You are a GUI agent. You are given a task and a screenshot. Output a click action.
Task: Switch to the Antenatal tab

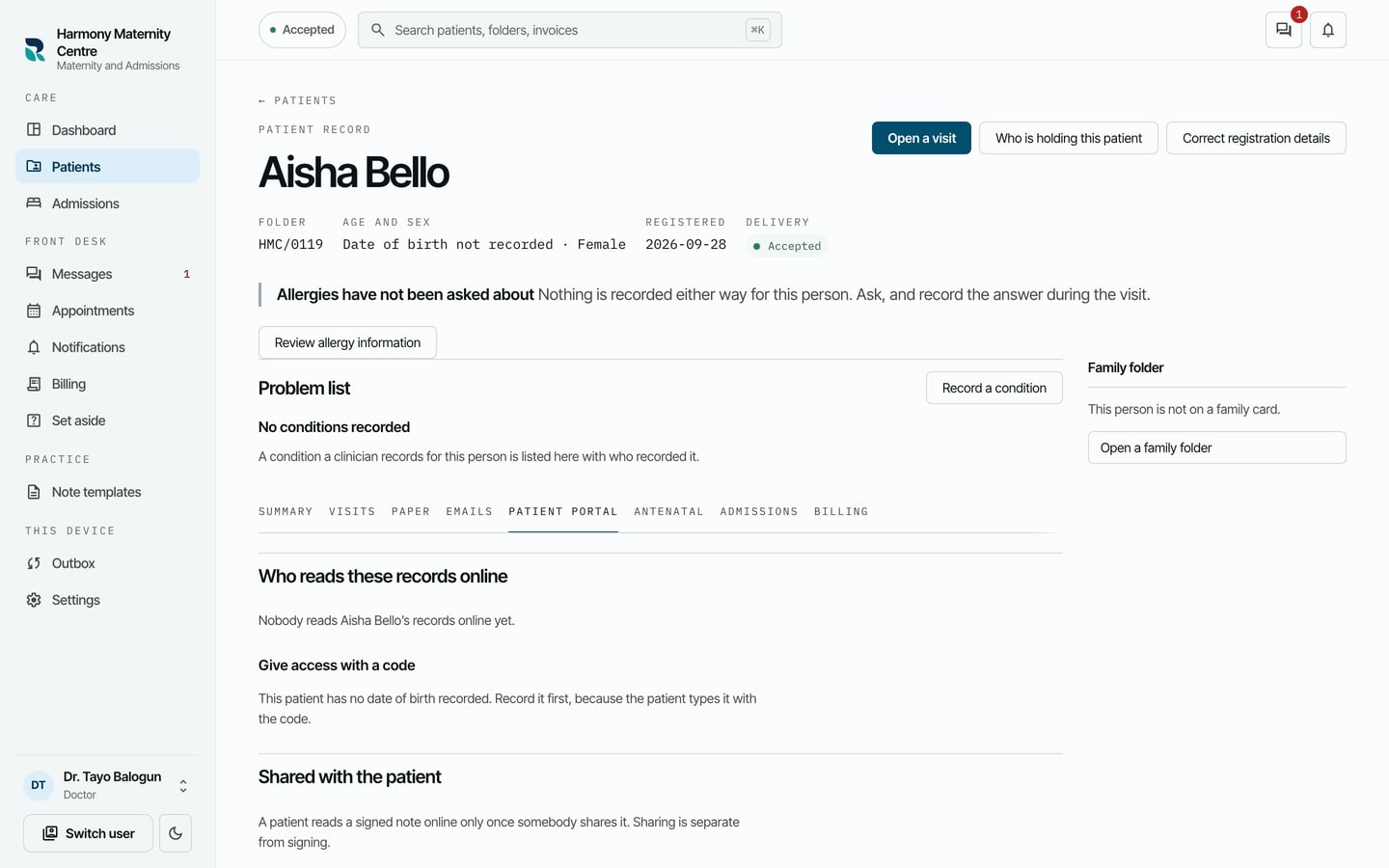click(668, 512)
